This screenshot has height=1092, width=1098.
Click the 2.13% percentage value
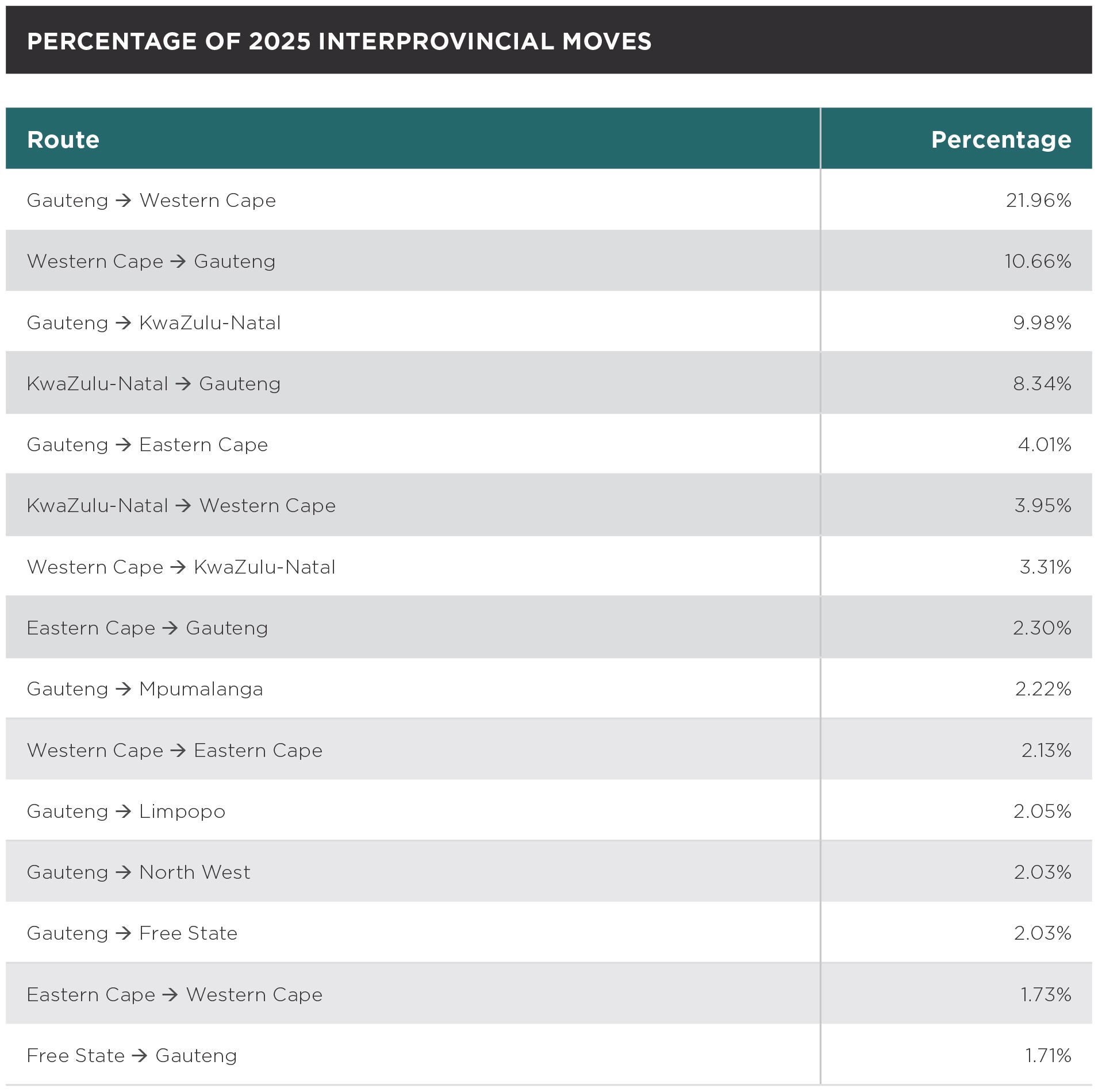1046,750
